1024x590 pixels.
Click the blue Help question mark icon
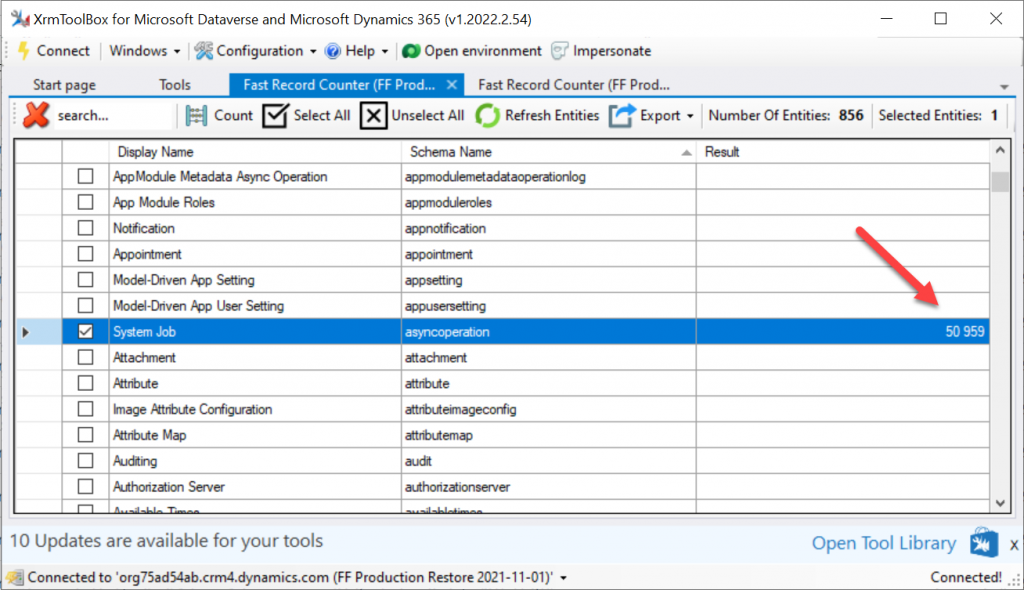[x=333, y=51]
